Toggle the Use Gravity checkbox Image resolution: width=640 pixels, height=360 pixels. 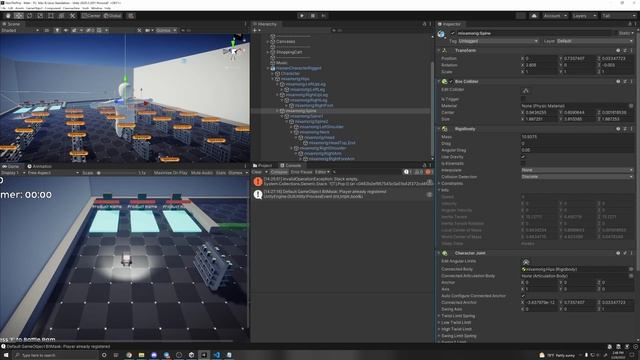[x=523, y=157]
